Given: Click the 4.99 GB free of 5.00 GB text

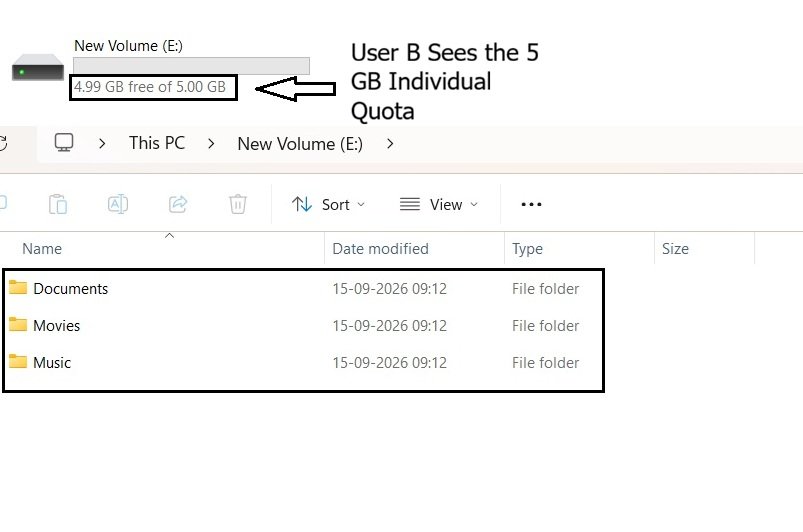Looking at the screenshot, I should tap(150, 87).
